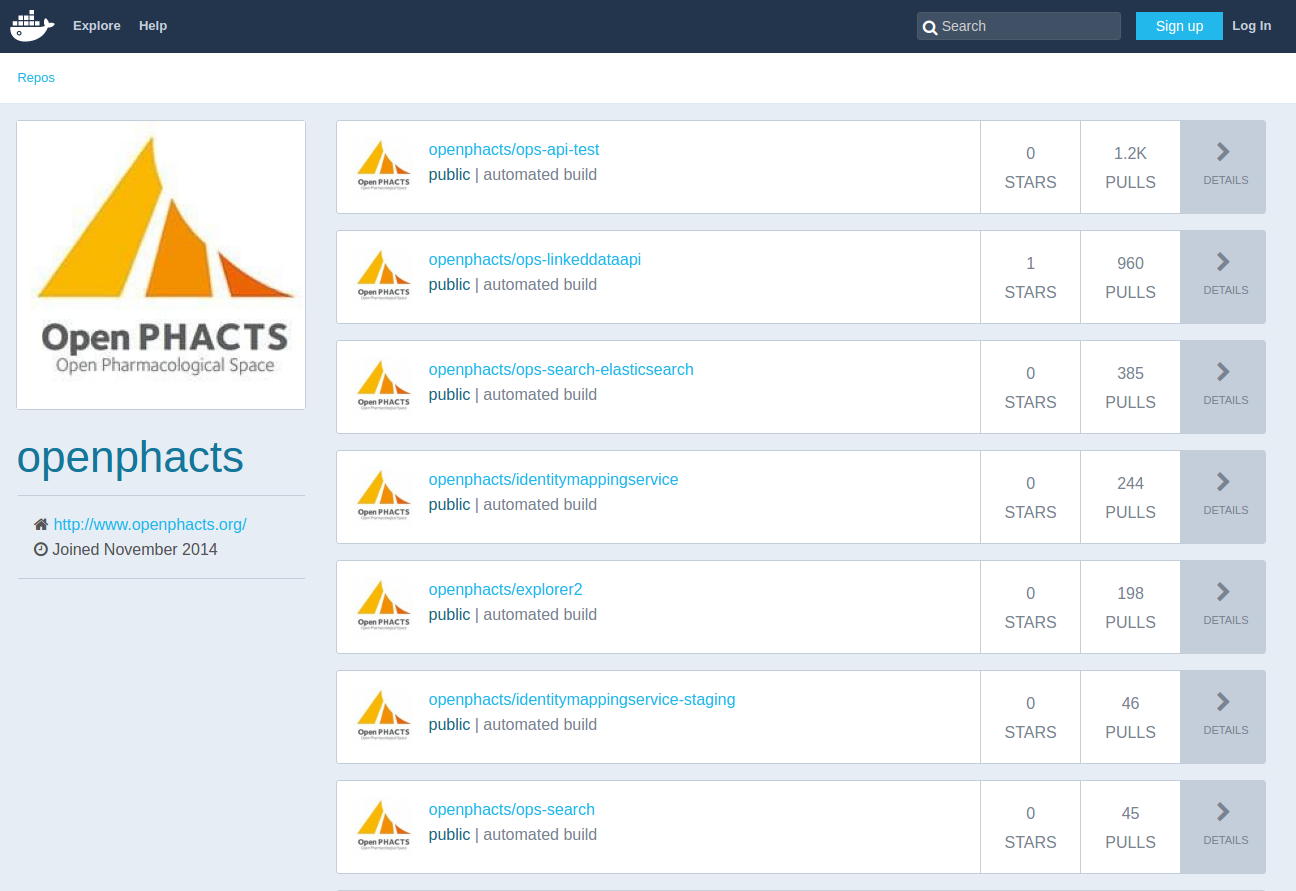1296x891 pixels.
Task: Open details for ops-linkeddataapi repository
Action: coord(1223,277)
